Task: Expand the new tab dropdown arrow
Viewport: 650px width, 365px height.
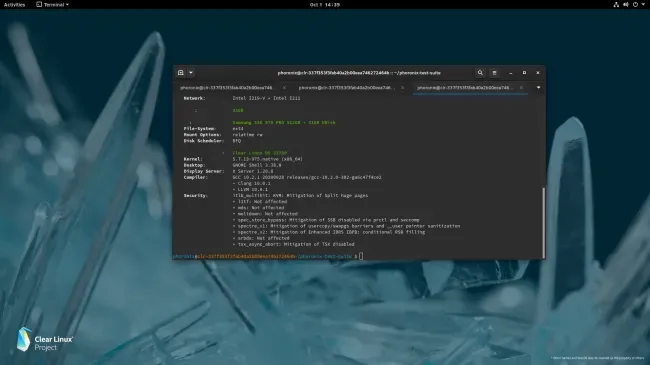Action: click(191, 73)
